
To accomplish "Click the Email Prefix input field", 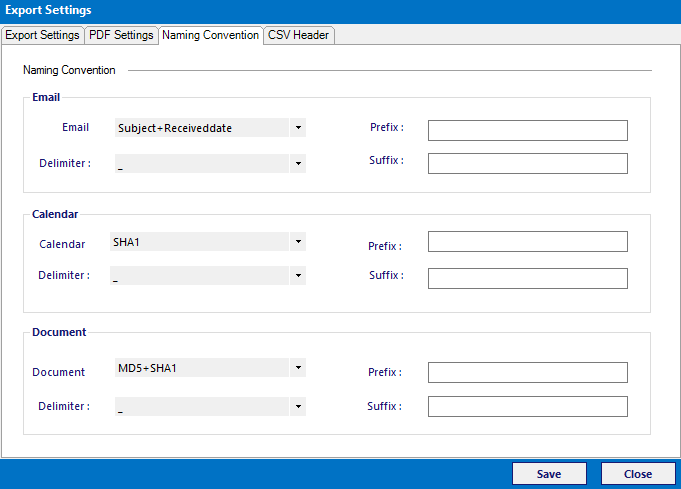I will pyautogui.click(x=528, y=130).
